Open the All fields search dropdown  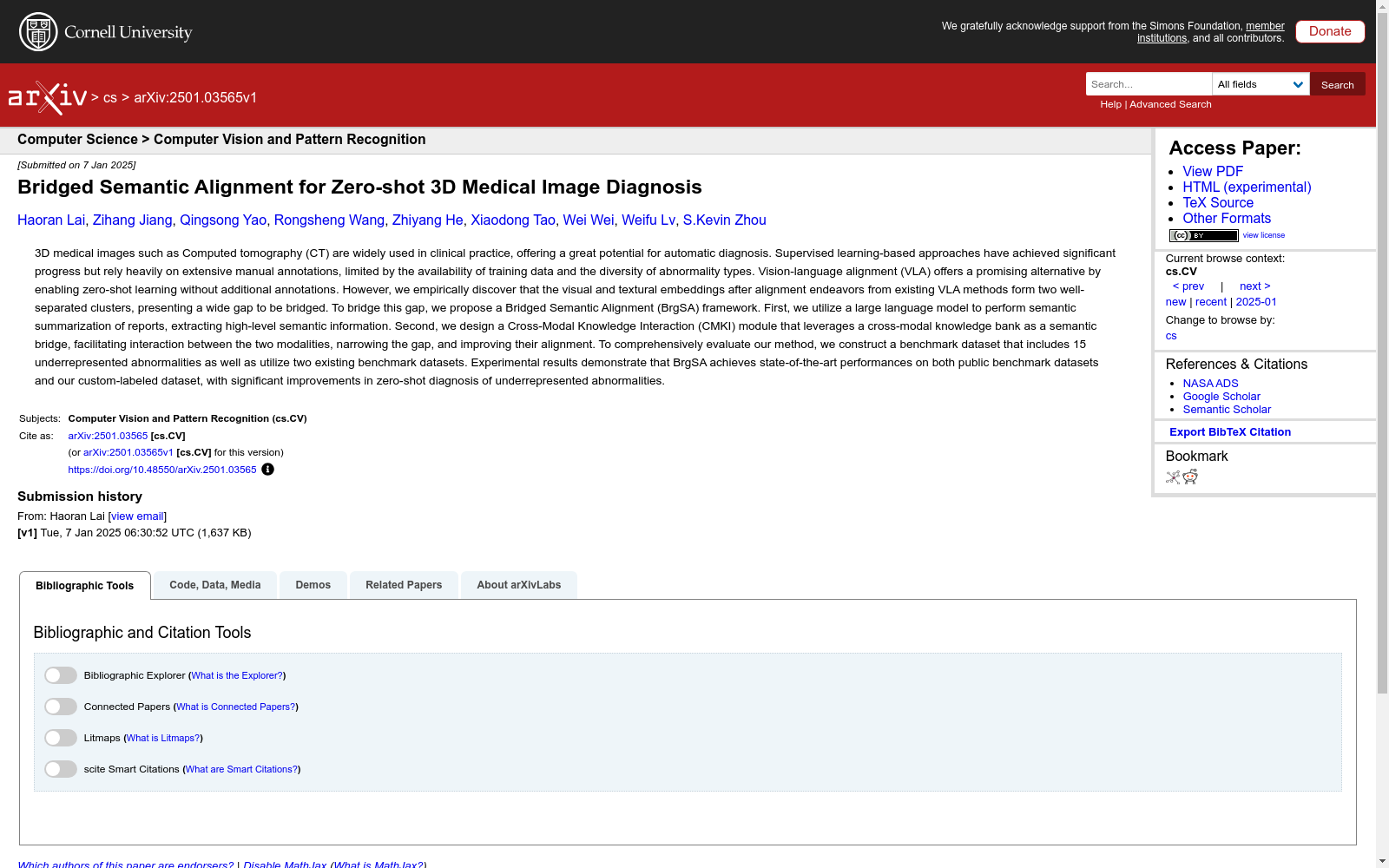1260,84
